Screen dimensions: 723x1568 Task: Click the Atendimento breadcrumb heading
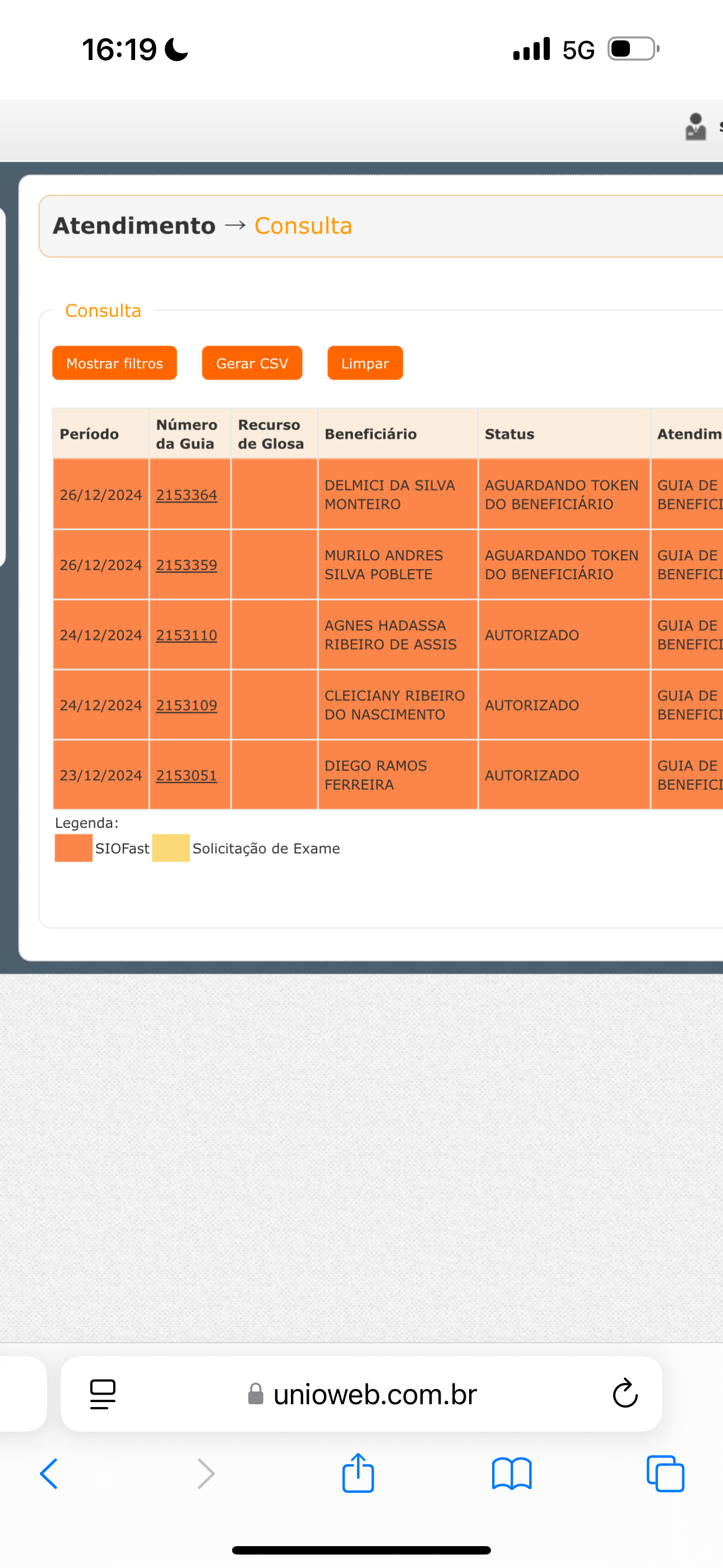click(134, 226)
